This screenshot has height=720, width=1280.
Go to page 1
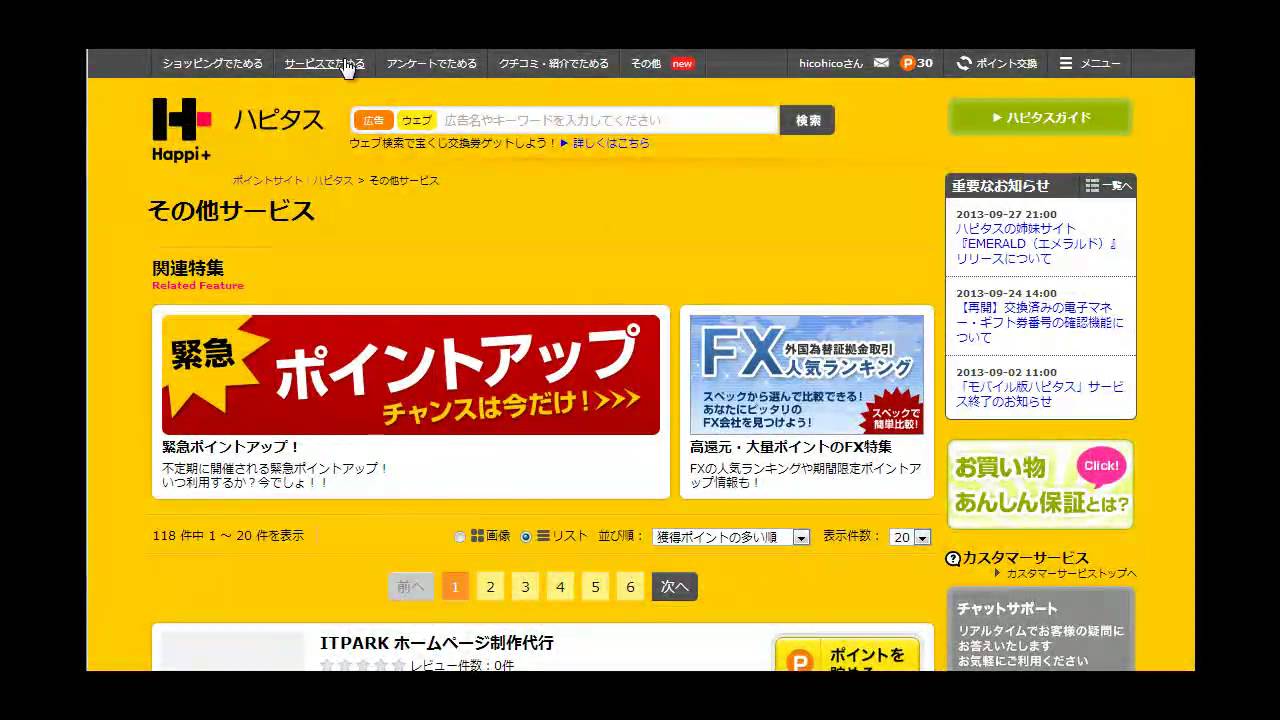pos(455,587)
